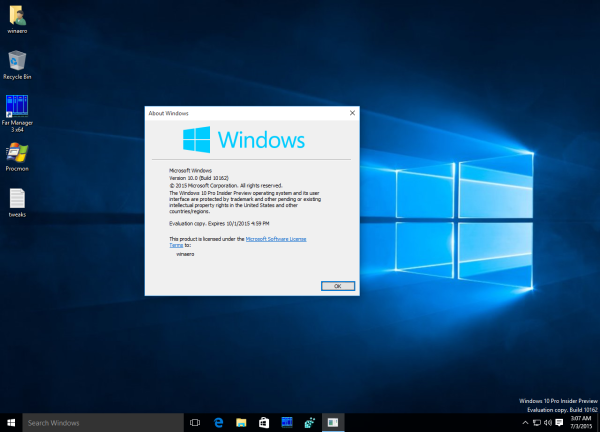Switch to Far Manager taskbar icon
600x432 pixels.
[287, 422]
